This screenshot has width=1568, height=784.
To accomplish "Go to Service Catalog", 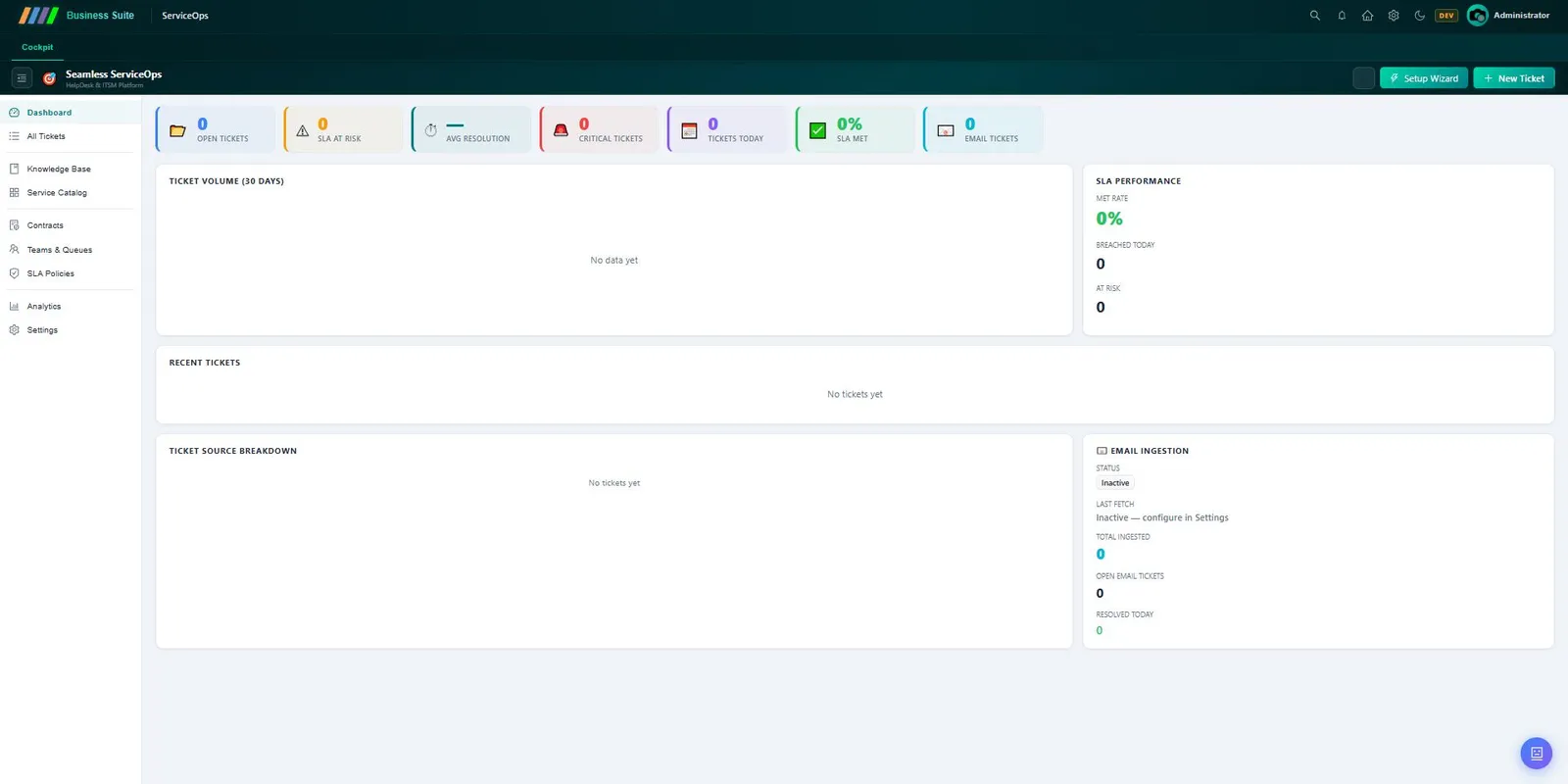I will [x=71, y=193].
